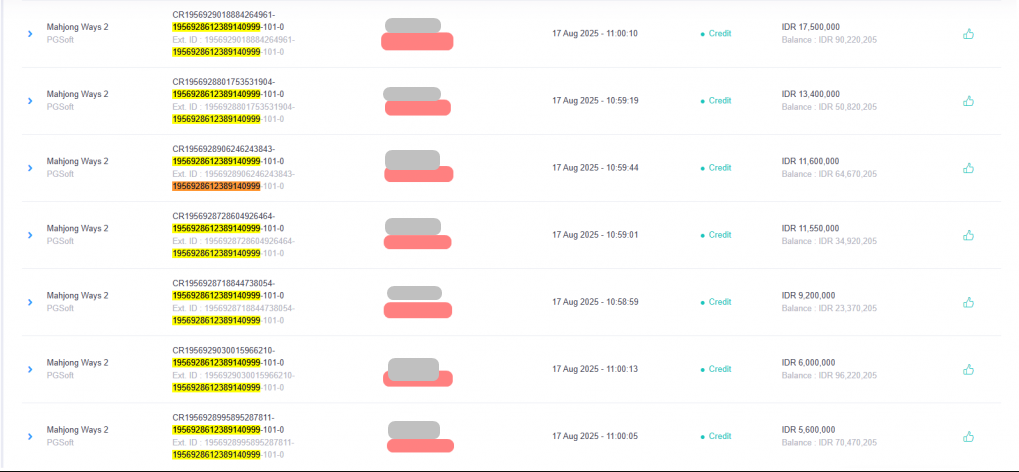This screenshot has height=472, width=1019.
Task: Click Credit status of the 11:00:10 transaction
Action: [719, 33]
